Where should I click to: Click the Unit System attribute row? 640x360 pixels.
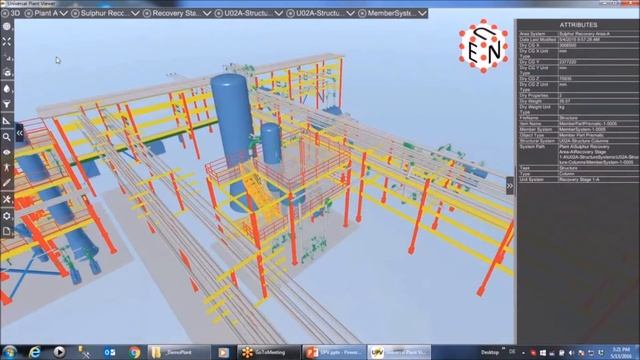578,179
